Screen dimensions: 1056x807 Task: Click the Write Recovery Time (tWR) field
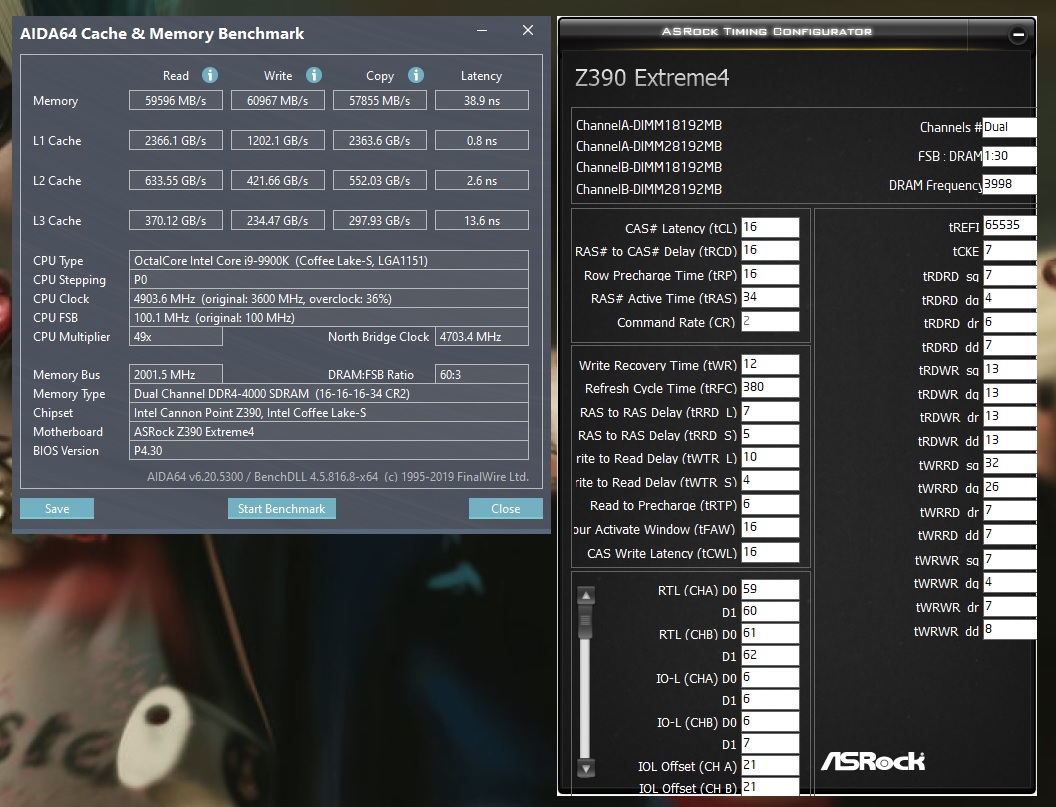770,364
